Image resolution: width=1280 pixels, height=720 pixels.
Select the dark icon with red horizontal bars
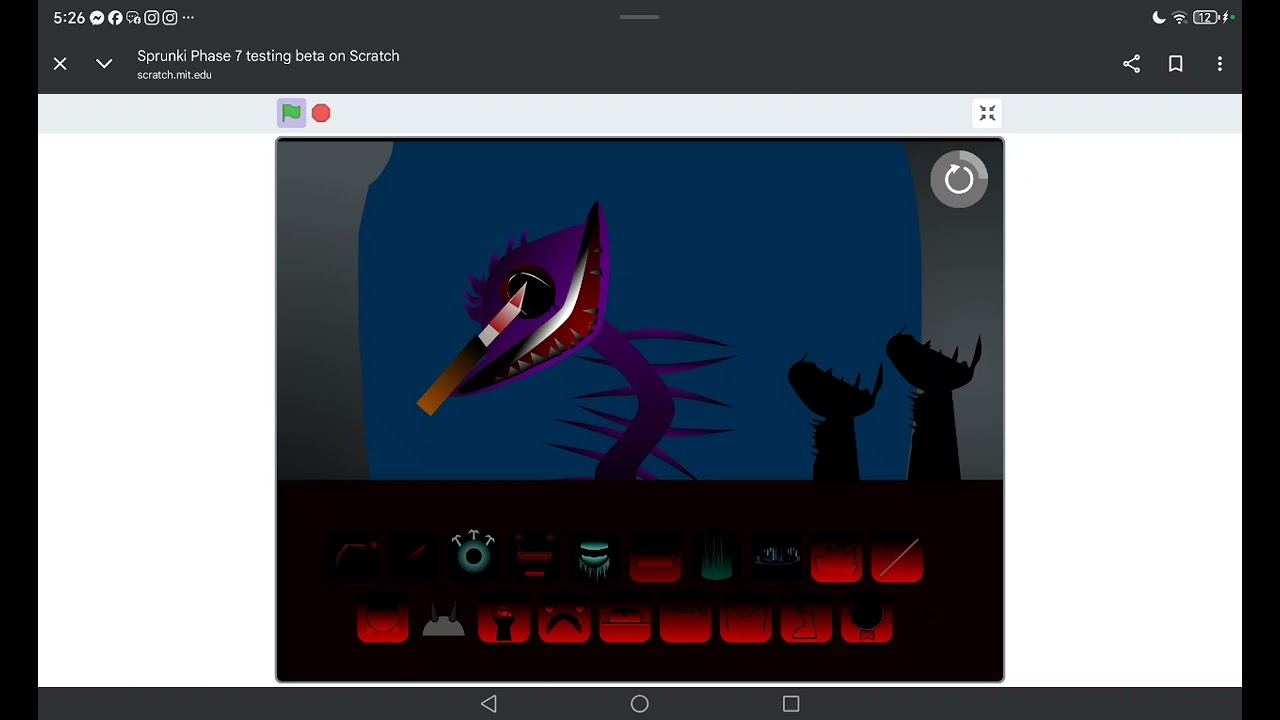tap(534, 556)
